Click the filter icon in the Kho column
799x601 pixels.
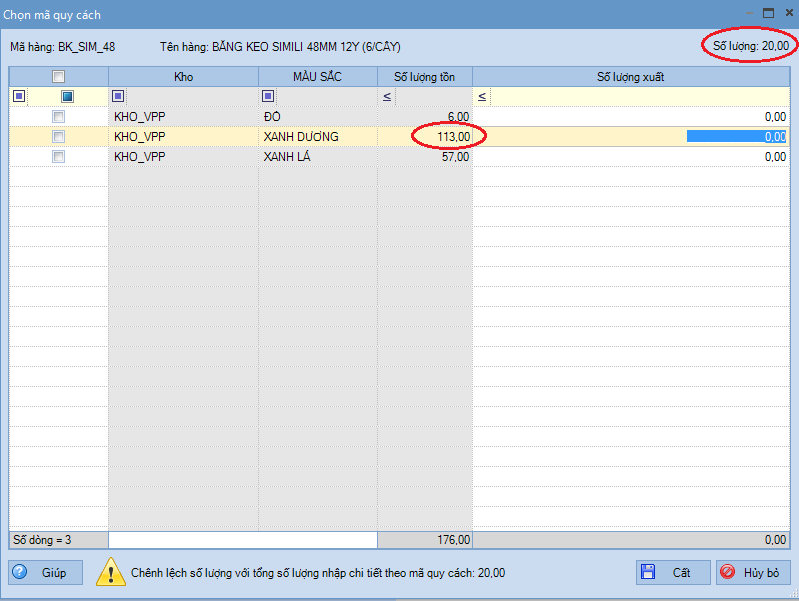tap(118, 96)
